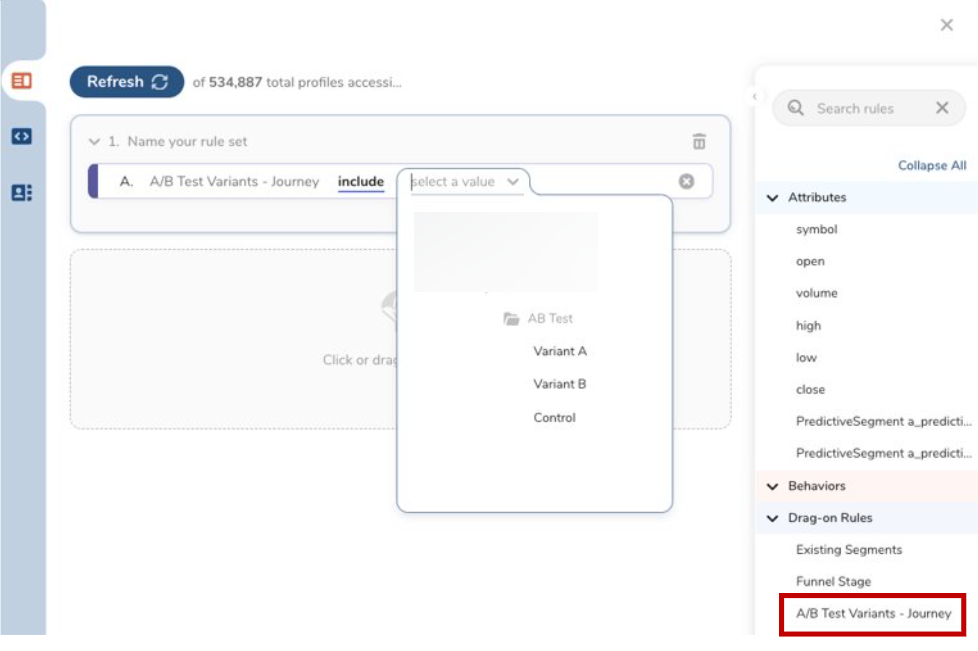Click the Refresh button
This screenshot has height=651, width=978.
click(127, 82)
